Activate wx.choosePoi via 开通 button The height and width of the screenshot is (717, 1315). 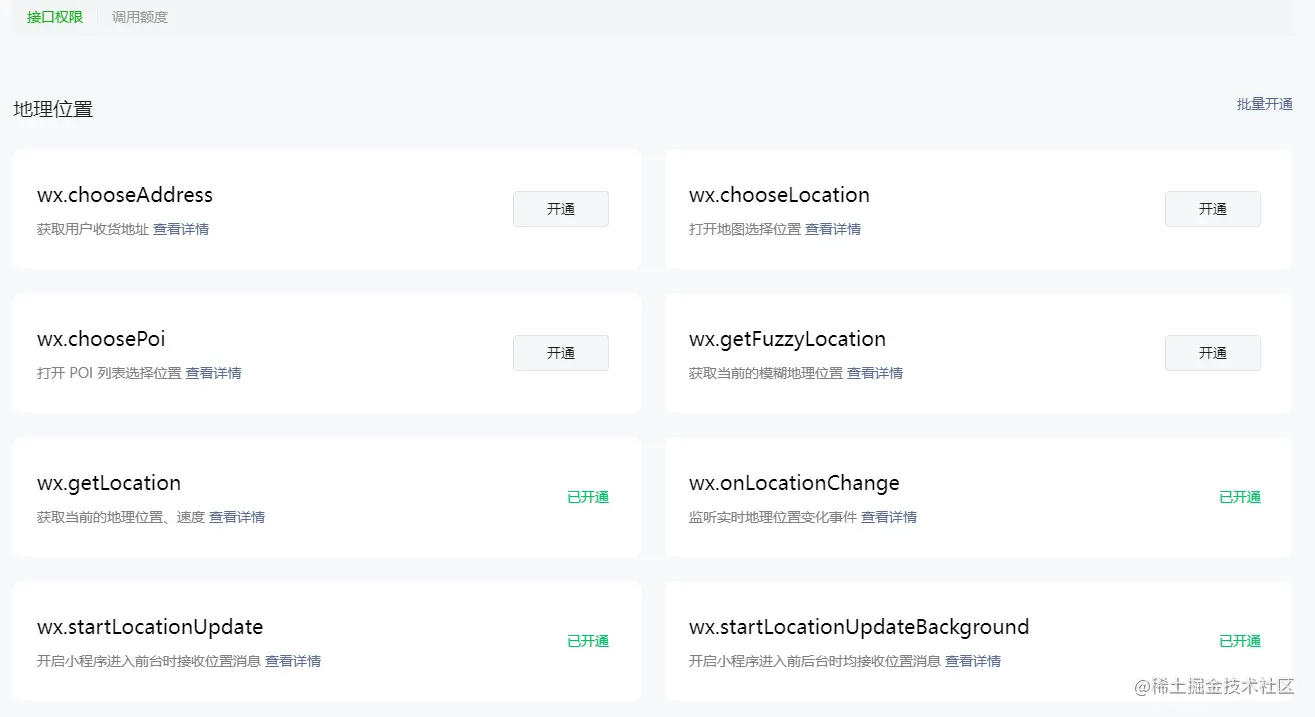pos(560,353)
